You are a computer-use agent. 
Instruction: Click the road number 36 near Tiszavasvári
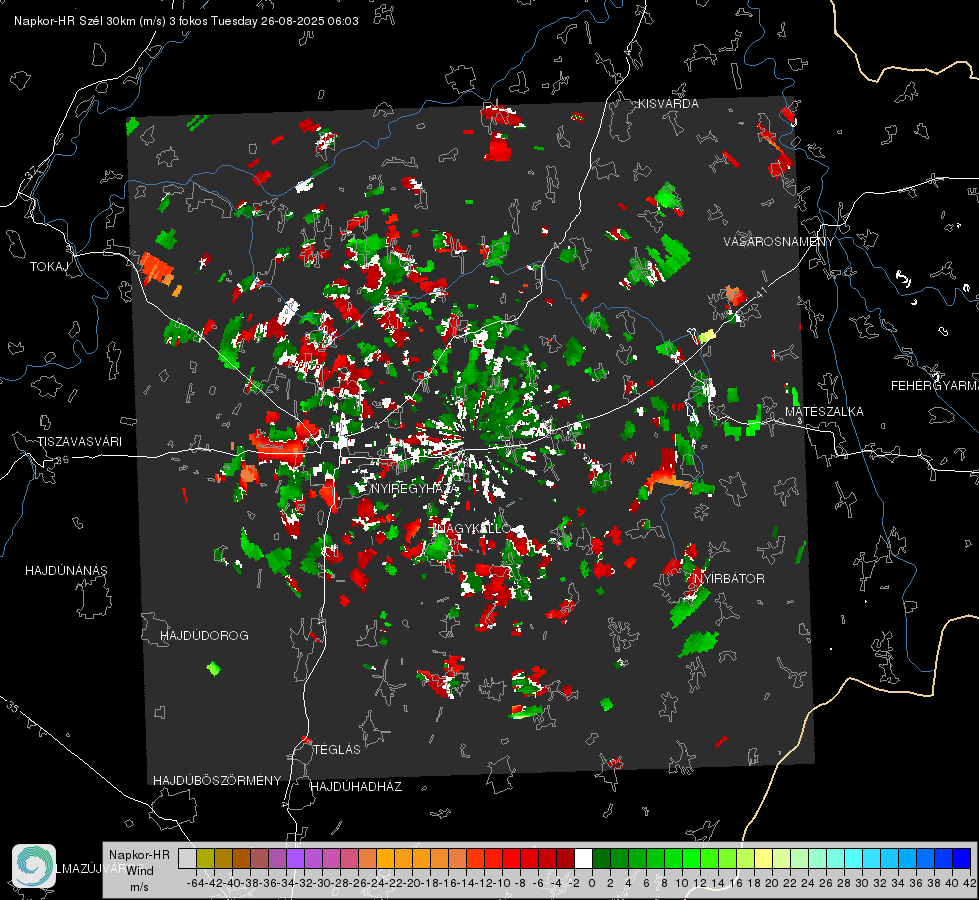[x=62, y=460]
